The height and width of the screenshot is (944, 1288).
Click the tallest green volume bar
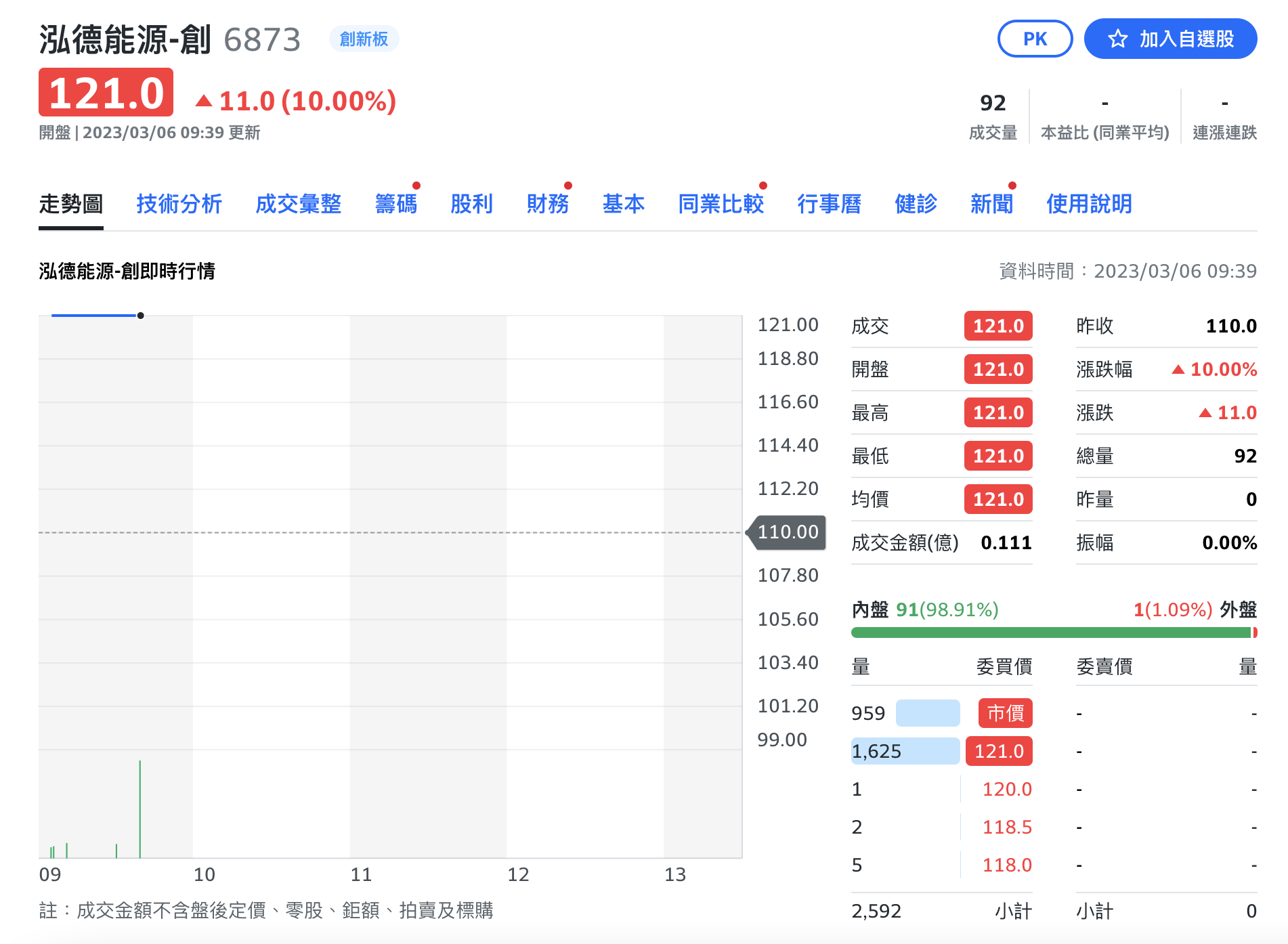[x=139, y=809]
